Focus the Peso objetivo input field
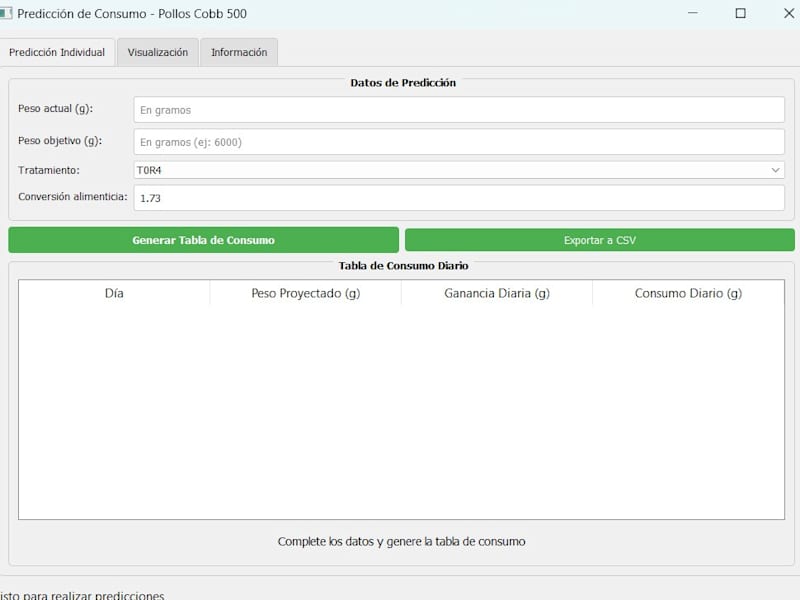 tap(459, 142)
